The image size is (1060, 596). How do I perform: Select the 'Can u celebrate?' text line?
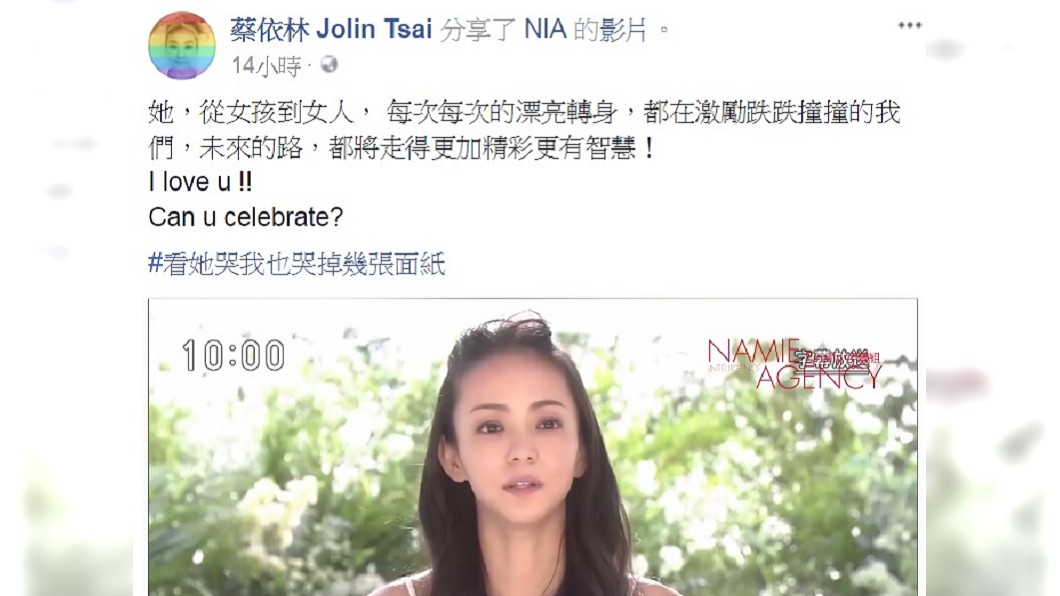tap(245, 217)
